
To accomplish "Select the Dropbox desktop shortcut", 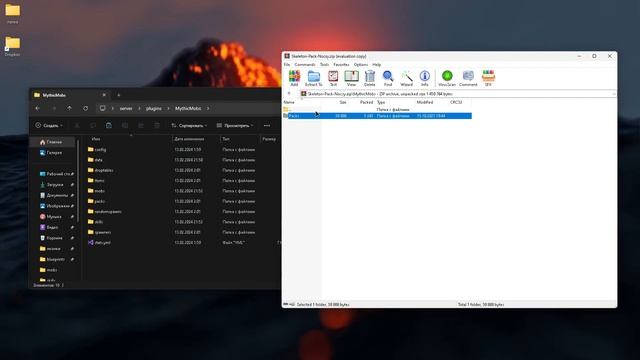I will tap(13, 46).
